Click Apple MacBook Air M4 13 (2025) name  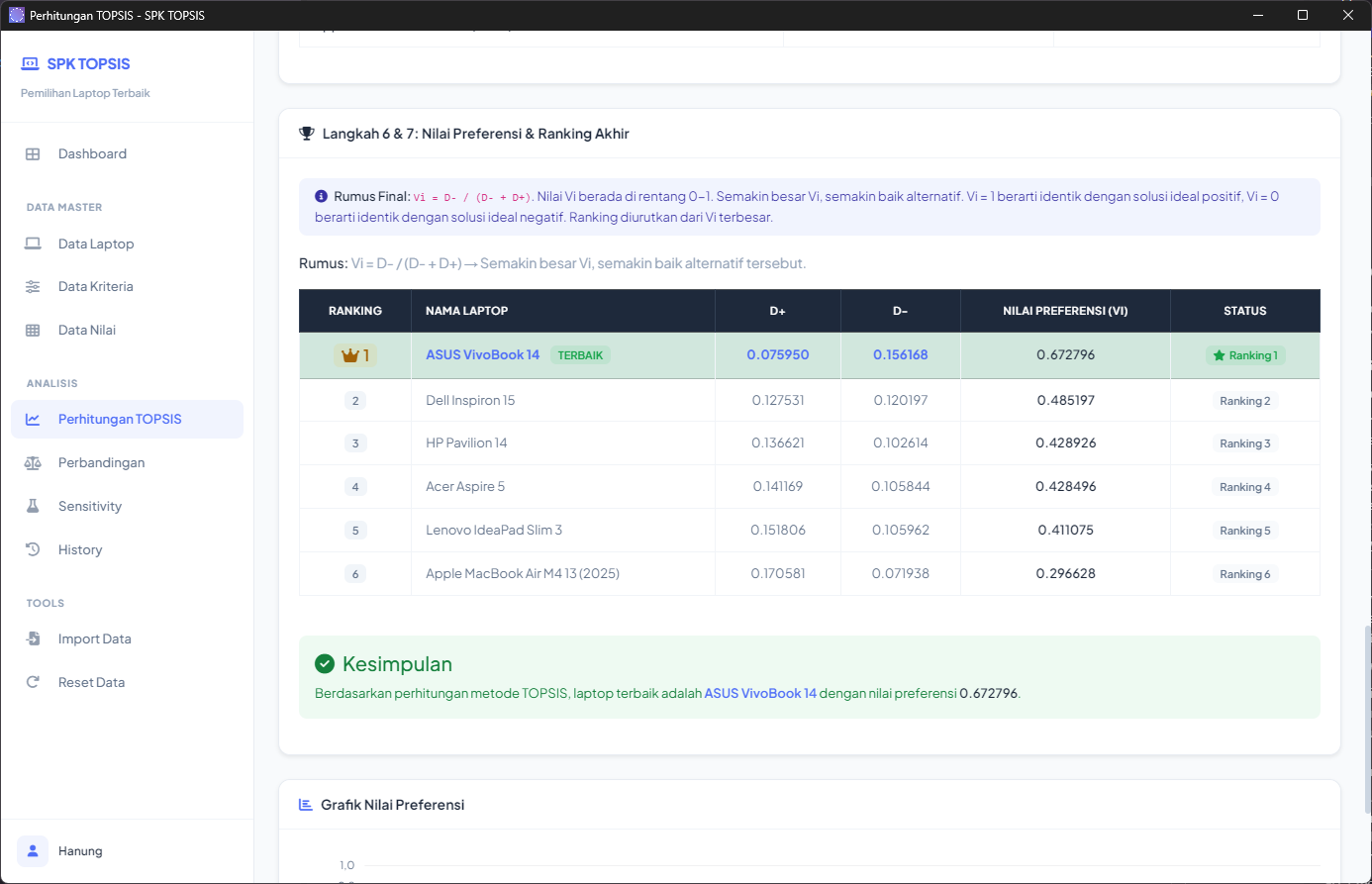(x=523, y=573)
